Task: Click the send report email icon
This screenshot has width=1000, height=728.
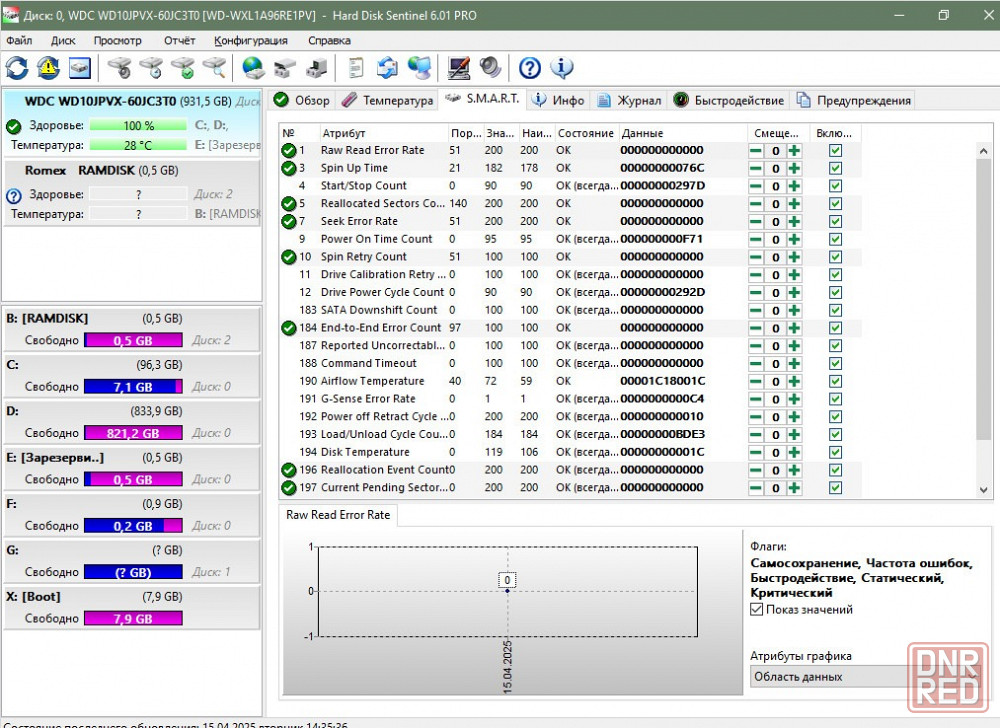Action: pos(387,68)
